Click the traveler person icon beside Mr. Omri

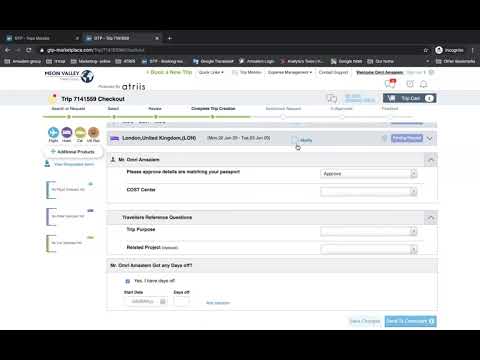113,159
